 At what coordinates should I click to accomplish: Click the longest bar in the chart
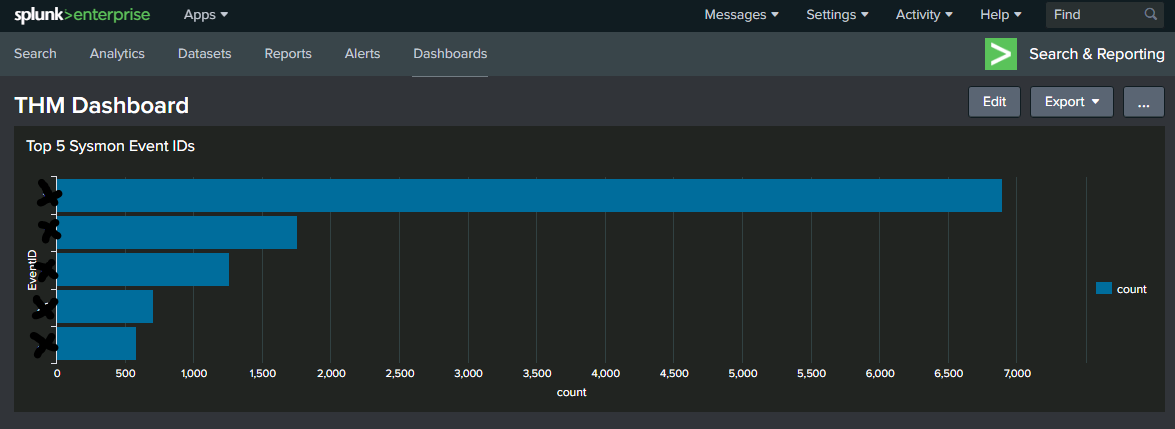(x=529, y=196)
